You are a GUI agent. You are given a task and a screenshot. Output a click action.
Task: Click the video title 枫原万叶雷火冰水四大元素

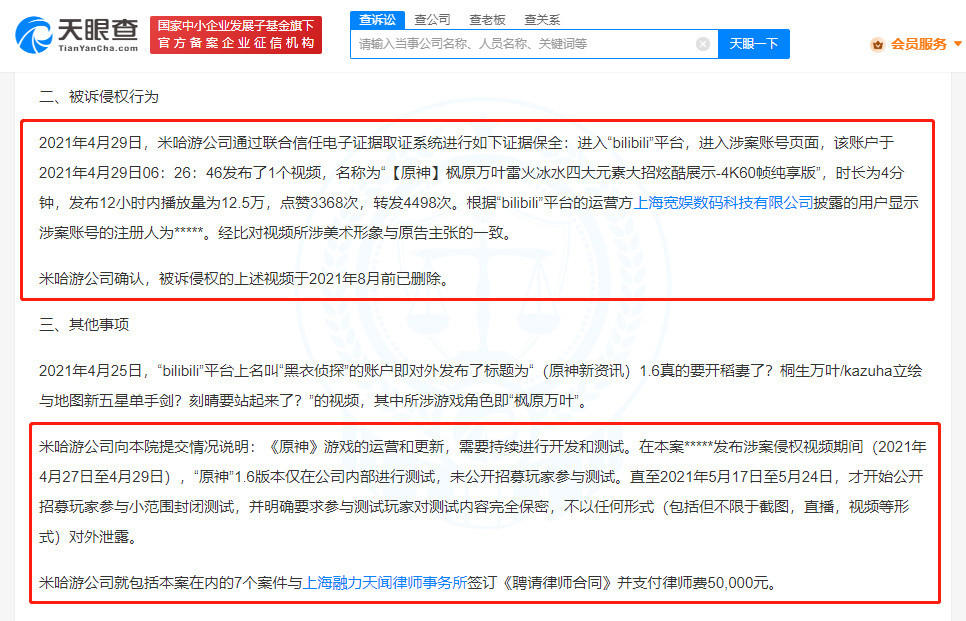pyautogui.click(x=535, y=173)
